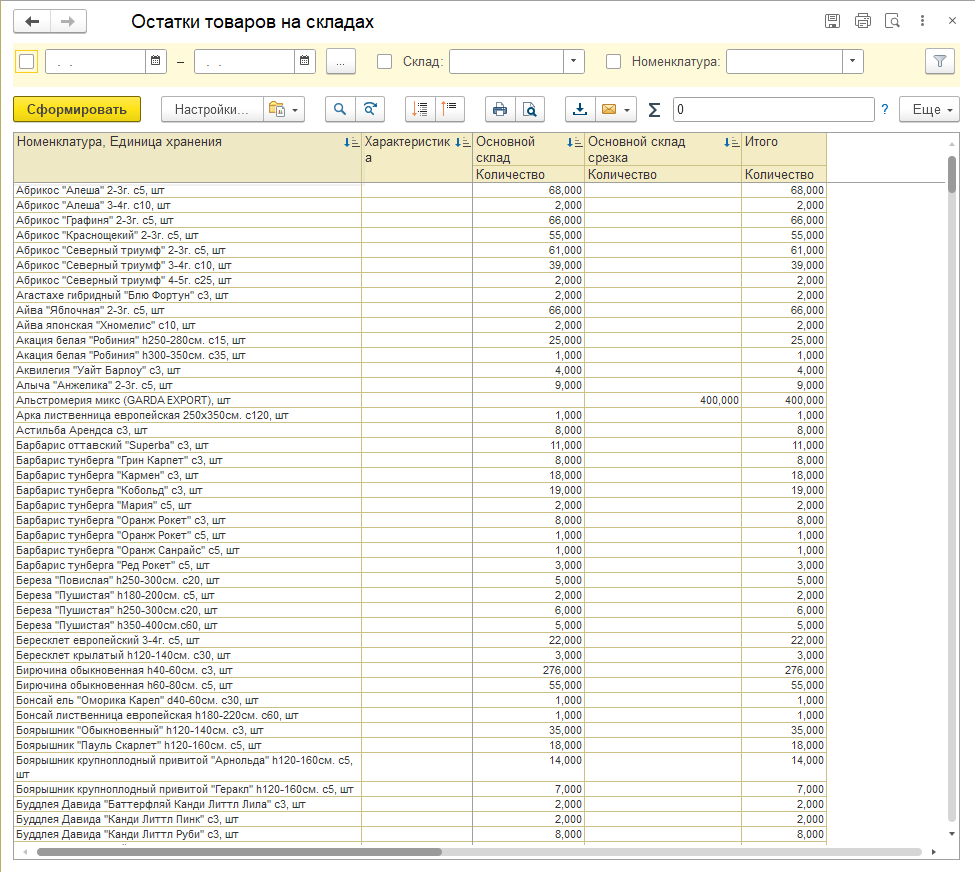
Task: Open toolbar print preview icon
Action: [x=530, y=109]
